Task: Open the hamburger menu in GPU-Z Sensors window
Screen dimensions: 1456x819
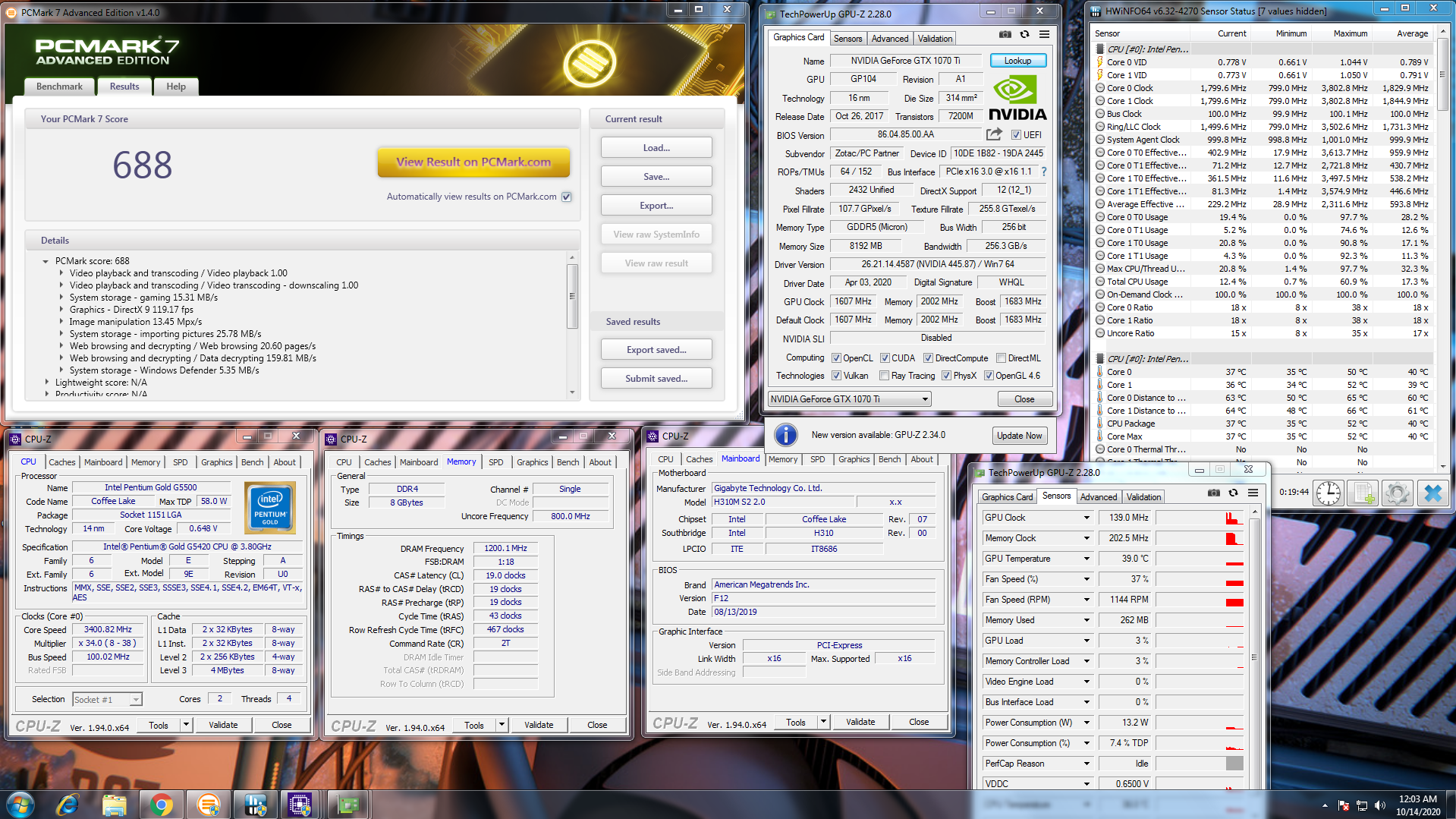Action: (1253, 493)
